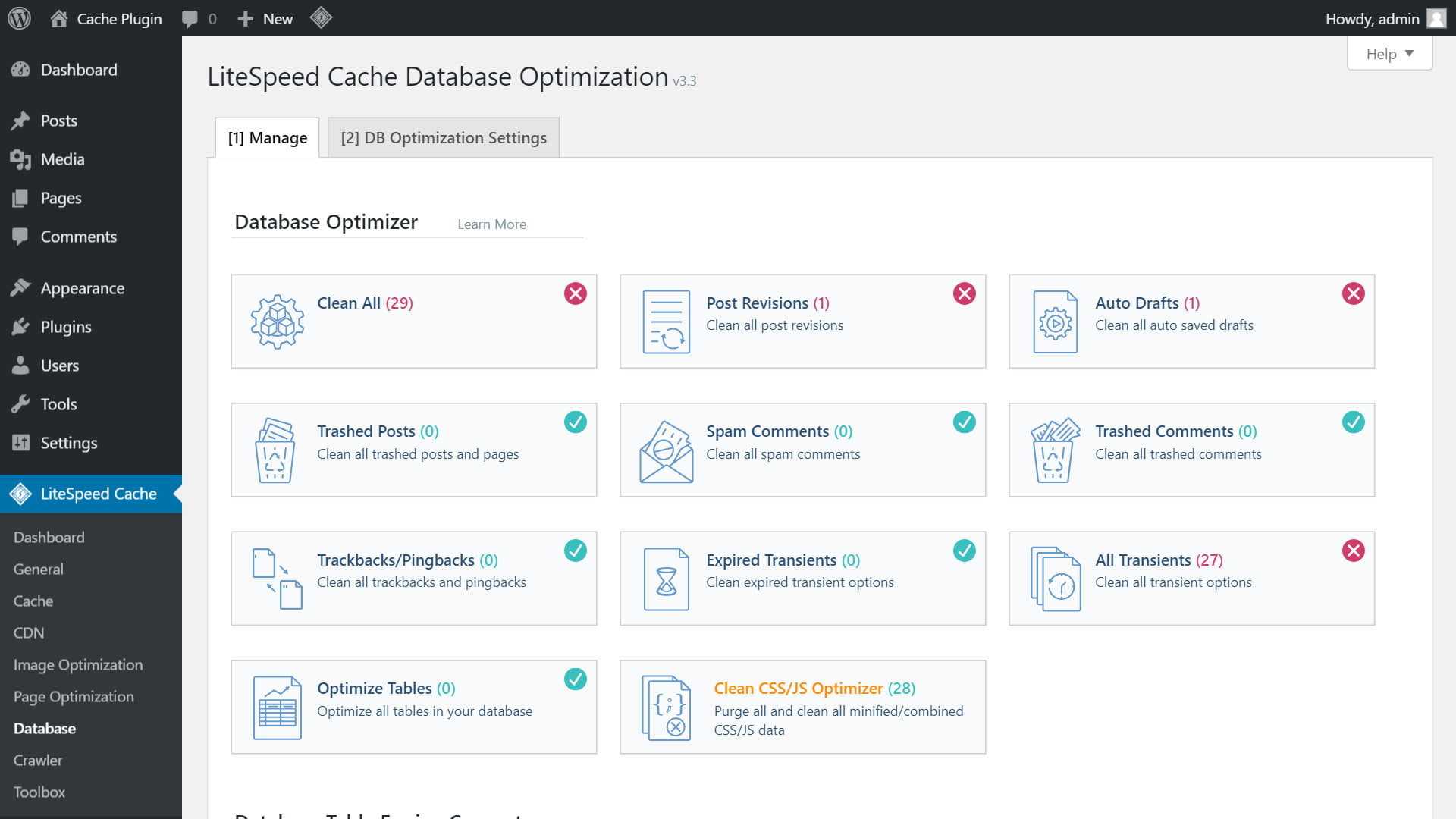The image size is (1456, 819).
Task: Expand the Help dropdown
Action: pos(1389,54)
